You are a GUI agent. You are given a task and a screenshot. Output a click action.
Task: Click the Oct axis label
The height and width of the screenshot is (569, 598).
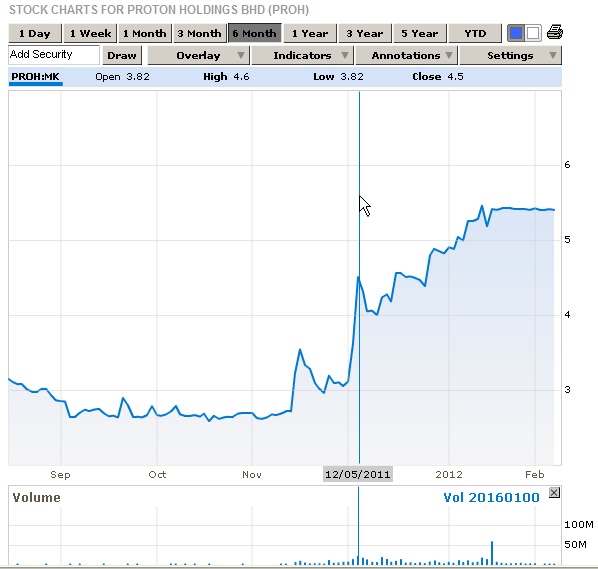[157, 475]
